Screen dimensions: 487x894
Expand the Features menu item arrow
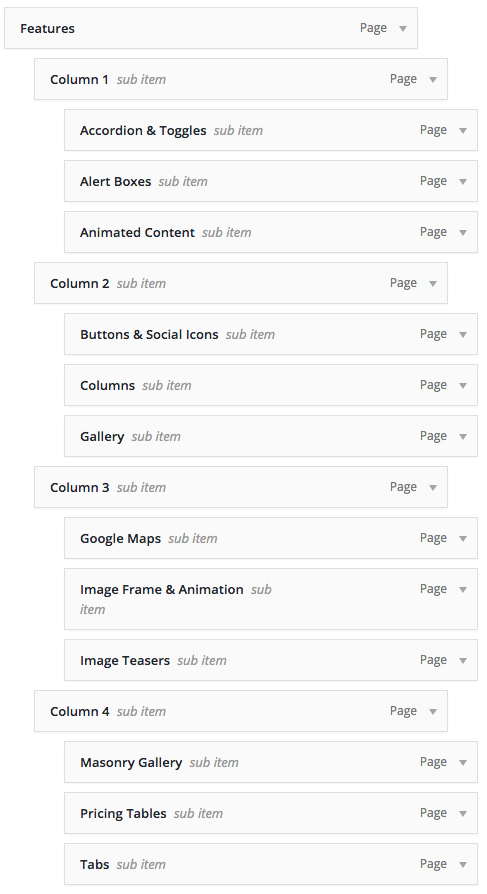click(403, 29)
